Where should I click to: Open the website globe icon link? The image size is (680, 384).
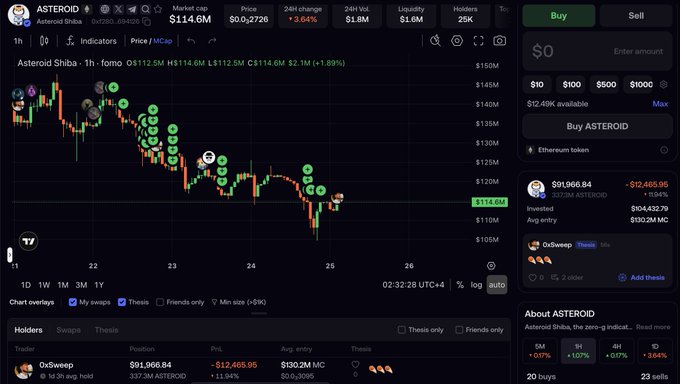(x=105, y=9)
